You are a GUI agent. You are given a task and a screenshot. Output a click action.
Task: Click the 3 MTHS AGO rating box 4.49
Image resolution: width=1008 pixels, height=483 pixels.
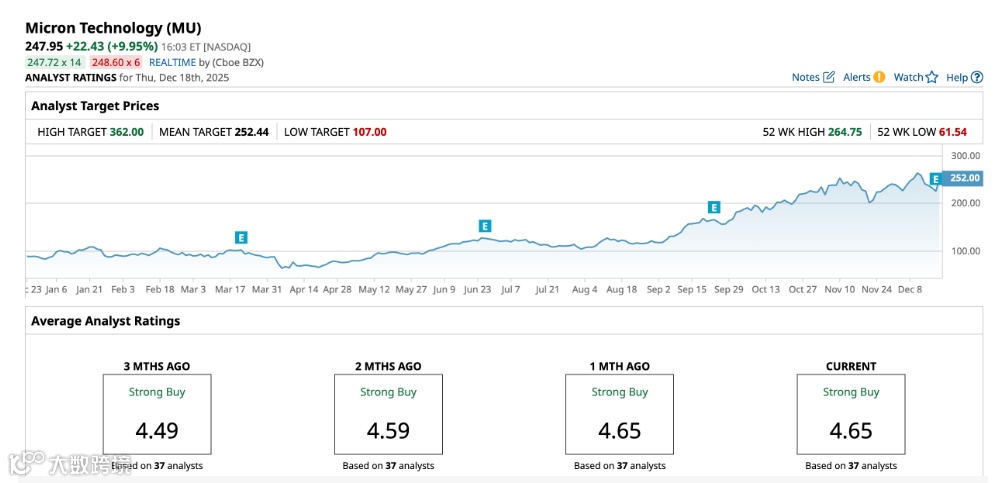157,414
